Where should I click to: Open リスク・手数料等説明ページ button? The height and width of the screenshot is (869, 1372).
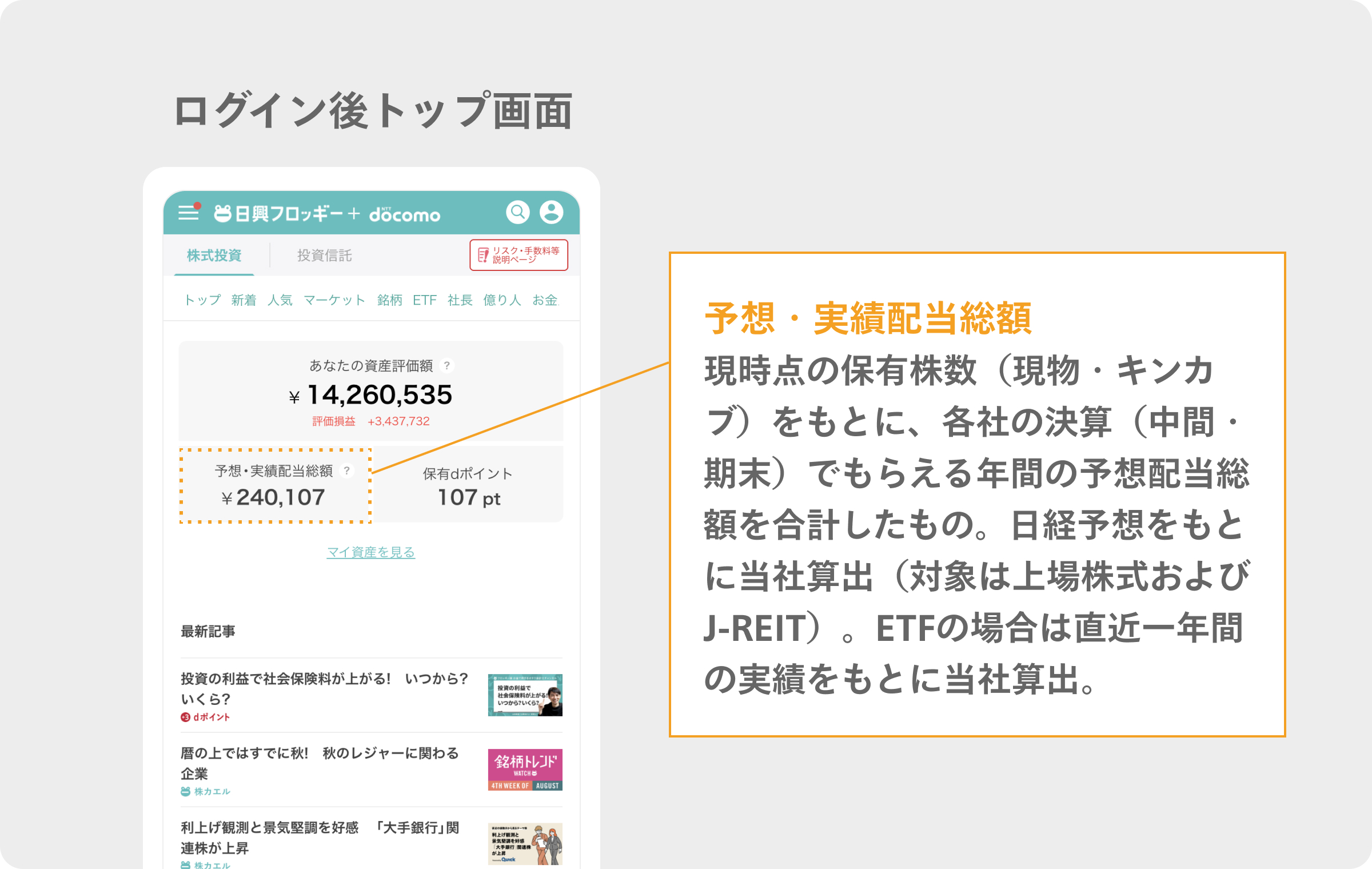coord(519,255)
